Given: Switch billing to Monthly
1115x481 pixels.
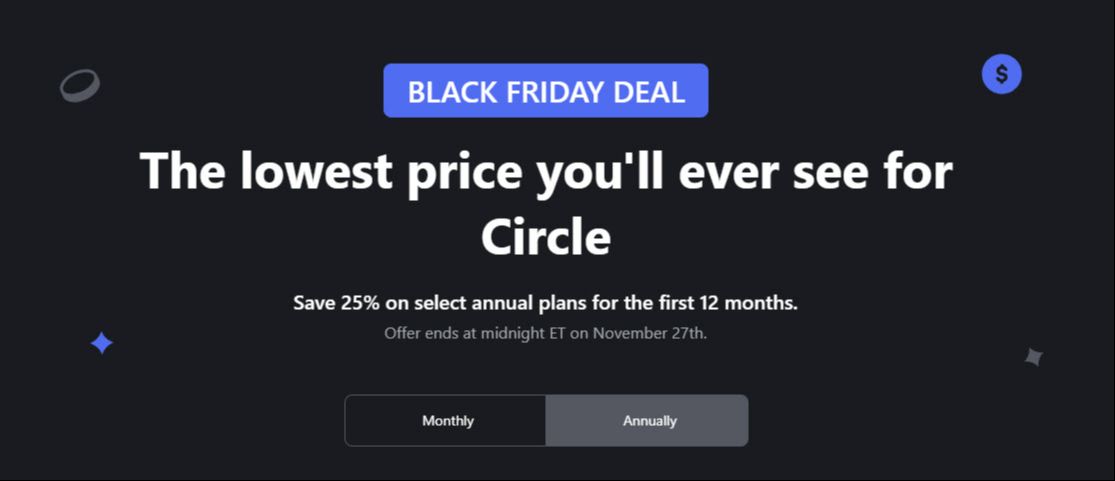Looking at the screenshot, I should (446, 421).
